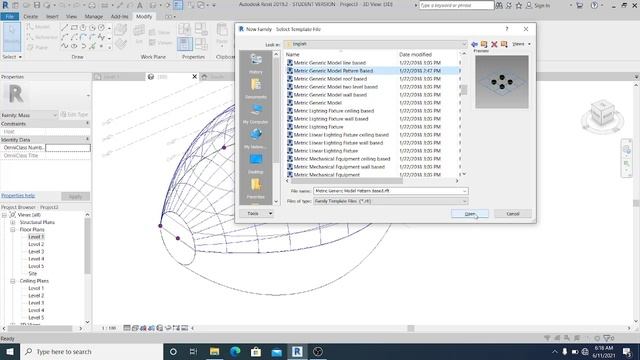Image resolution: width=640 pixels, height=360 pixels.
Task: Click the Sign In button in title bar
Action: coord(538,5)
